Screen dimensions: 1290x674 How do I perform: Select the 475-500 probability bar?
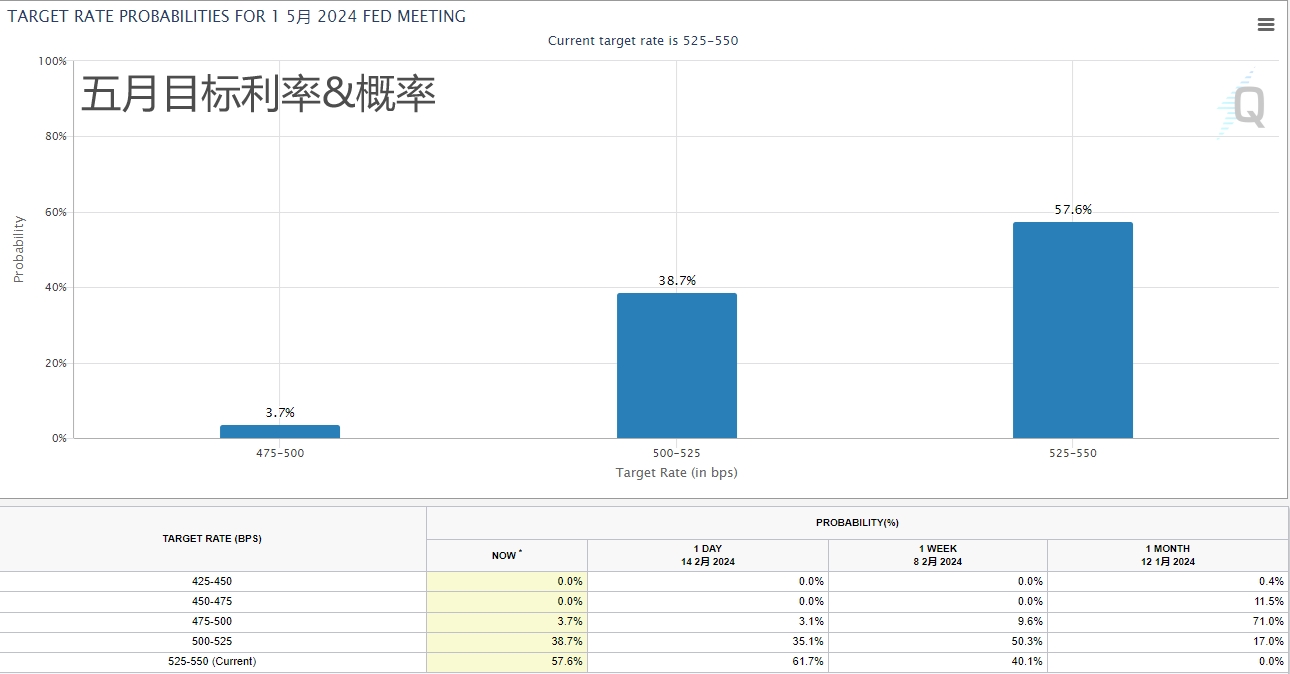click(x=280, y=432)
